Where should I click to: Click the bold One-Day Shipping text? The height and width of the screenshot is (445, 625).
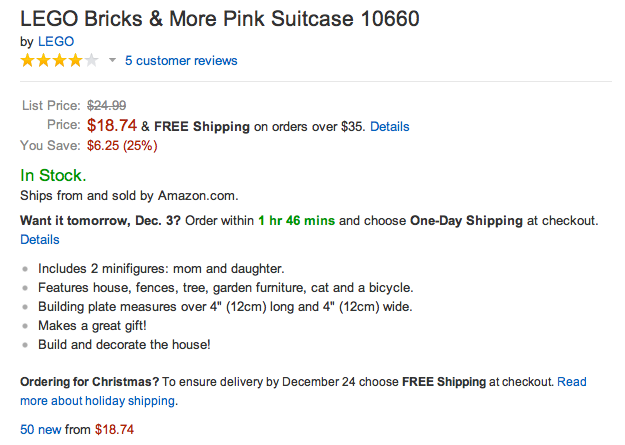click(468, 220)
